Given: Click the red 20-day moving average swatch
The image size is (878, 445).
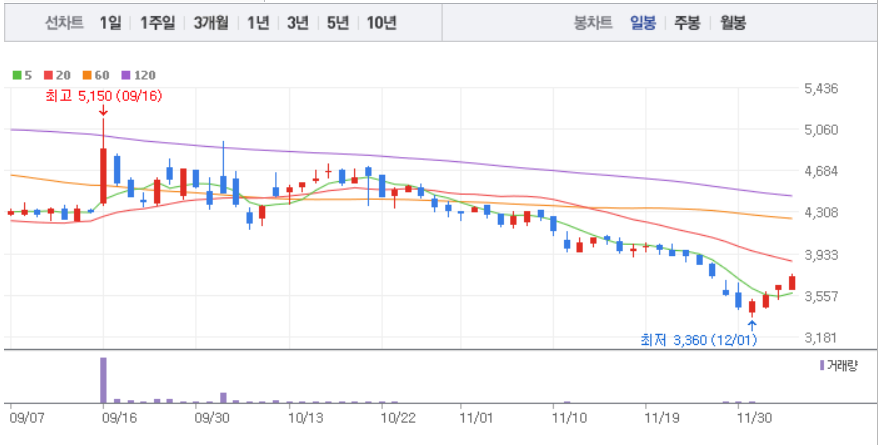Looking at the screenshot, I should pos(48,75).
